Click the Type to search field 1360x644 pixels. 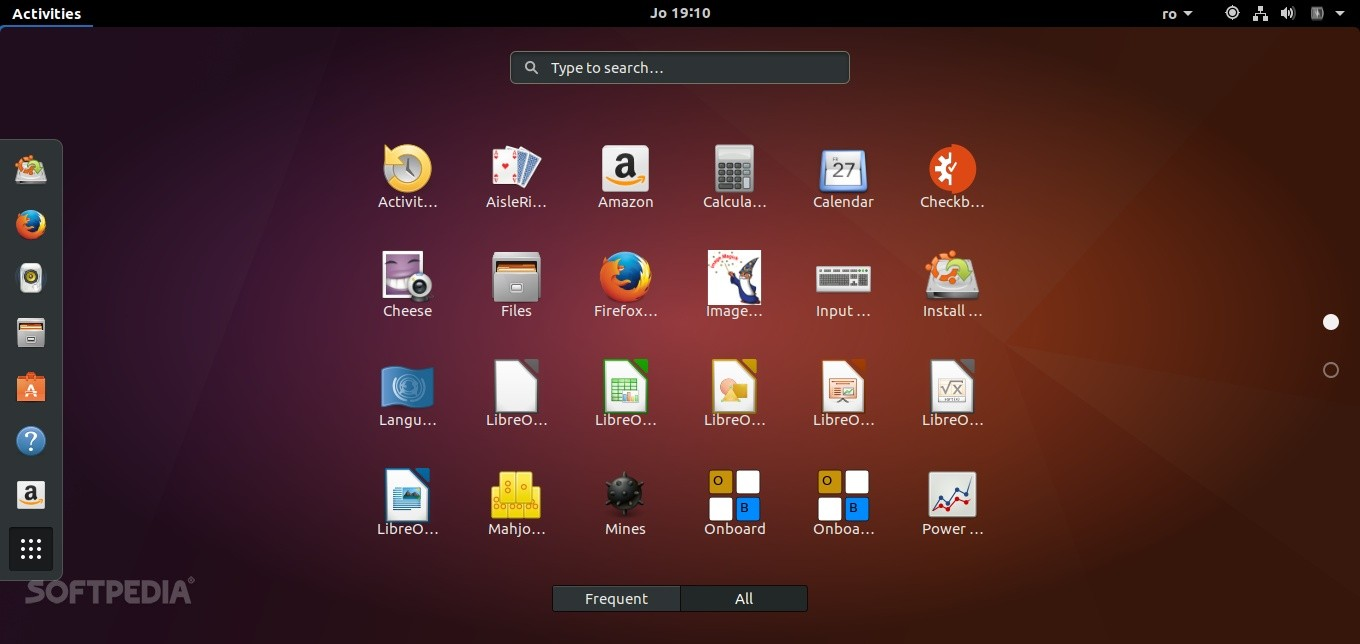pos(680,68)
